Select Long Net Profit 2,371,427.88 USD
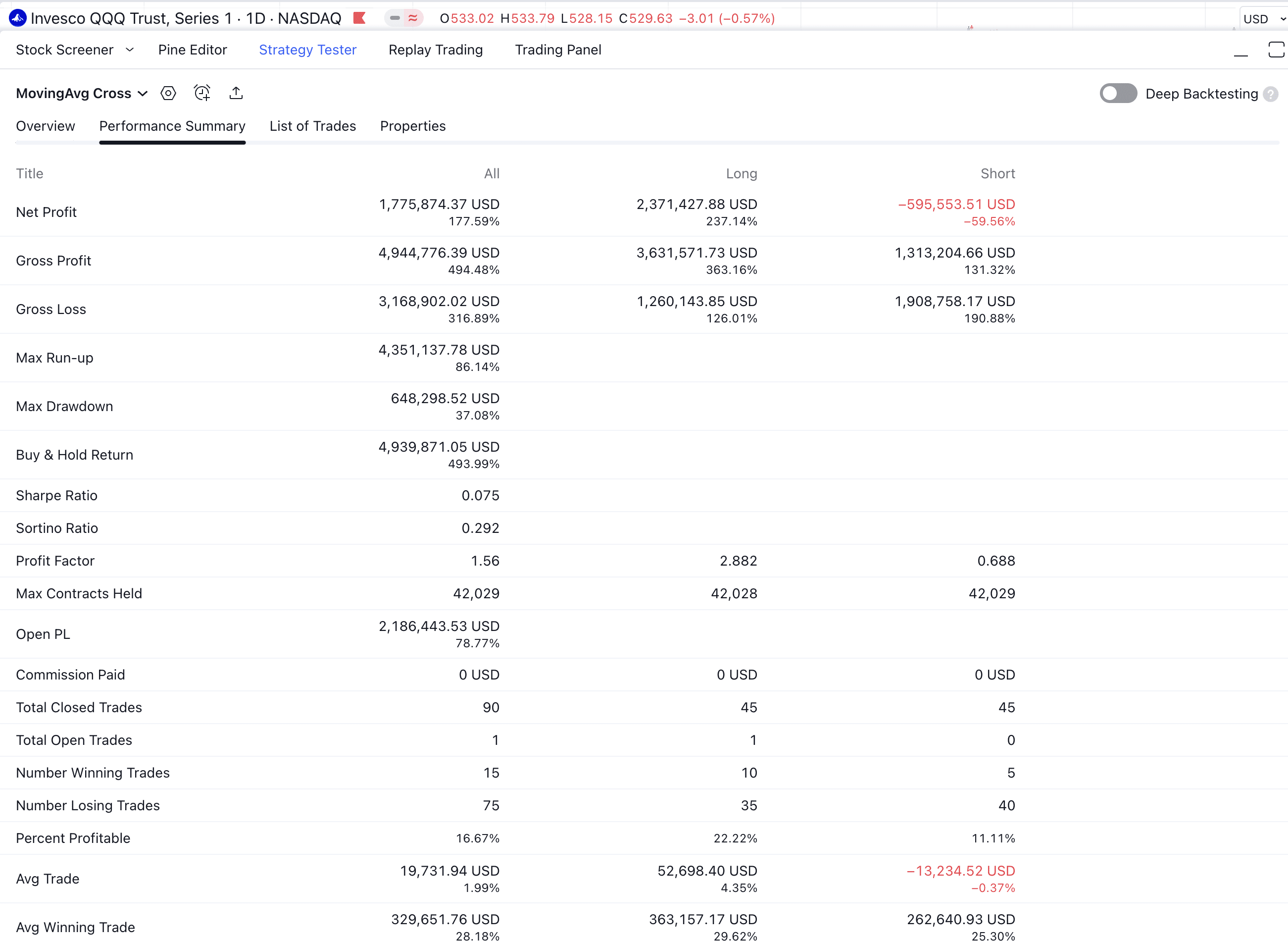 (x=696, y=205)
